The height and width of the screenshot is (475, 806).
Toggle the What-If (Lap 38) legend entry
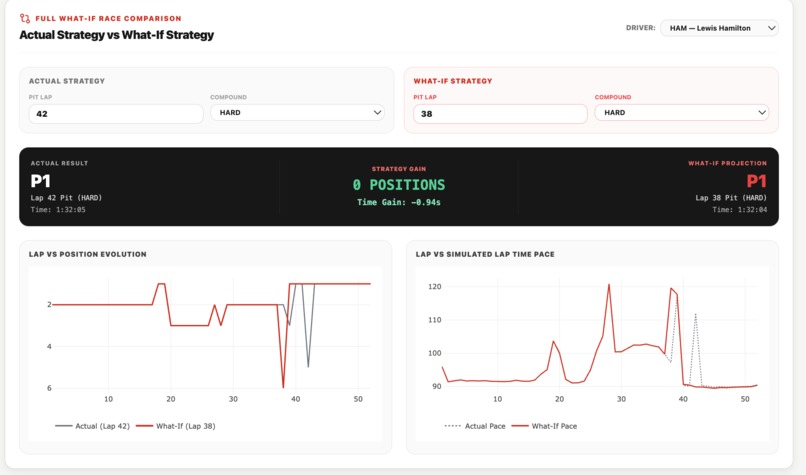[x=176, y=426]
